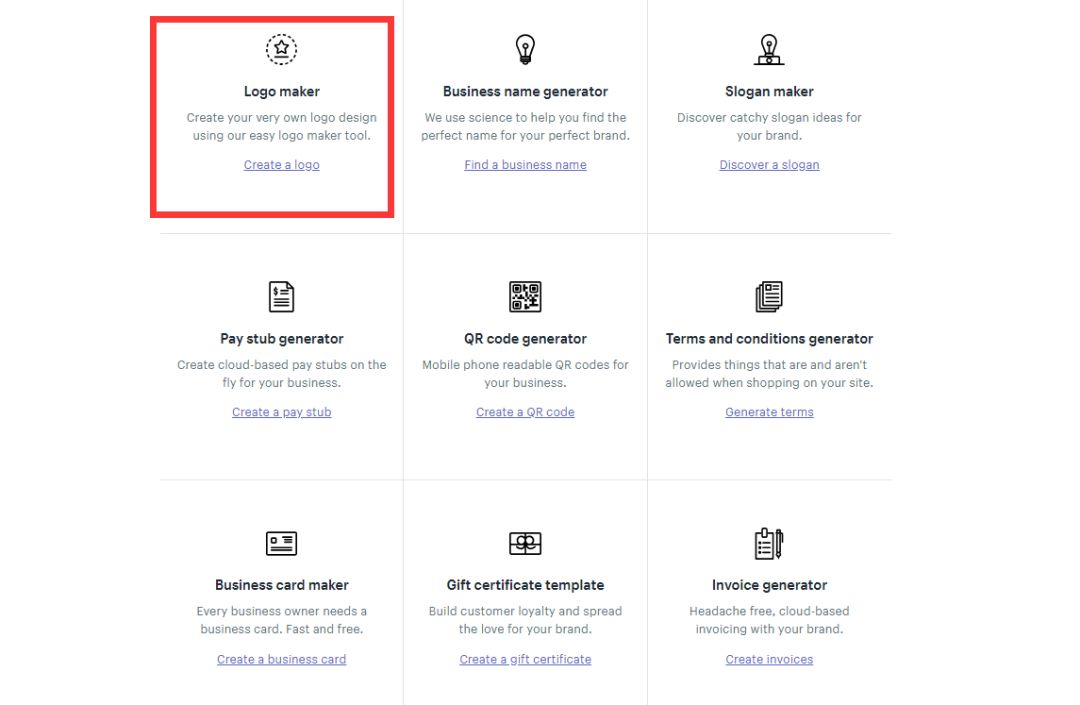Click the Slogan maker stamp icon
The height and width of the screenshot is (705, 1080).
[769, 47]
